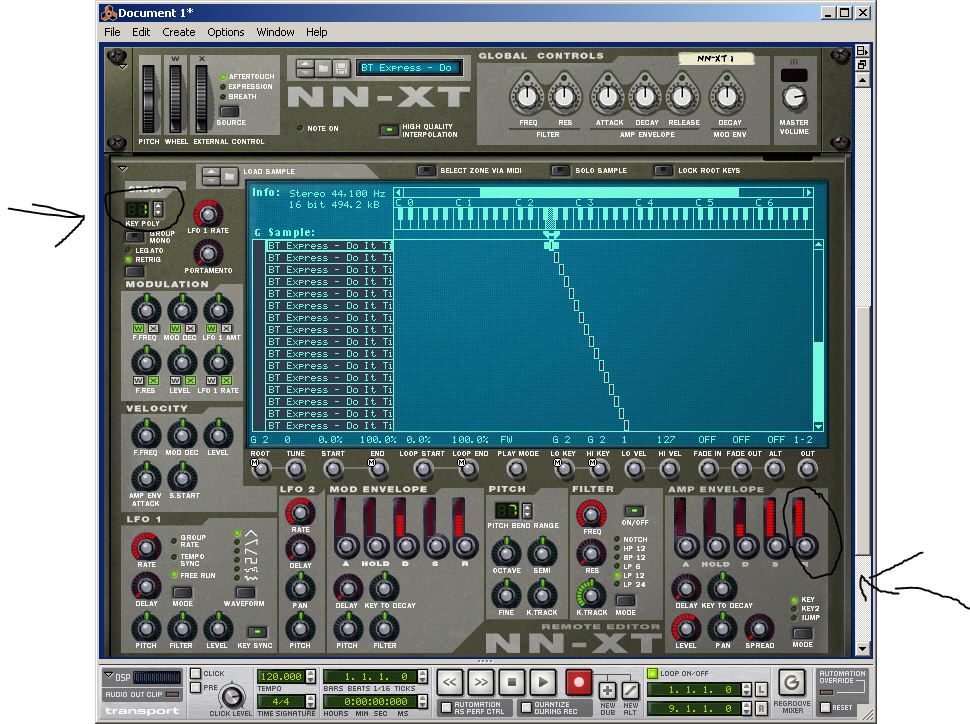Toggle the LFO 1 Key Sync button

coord(256,632)
